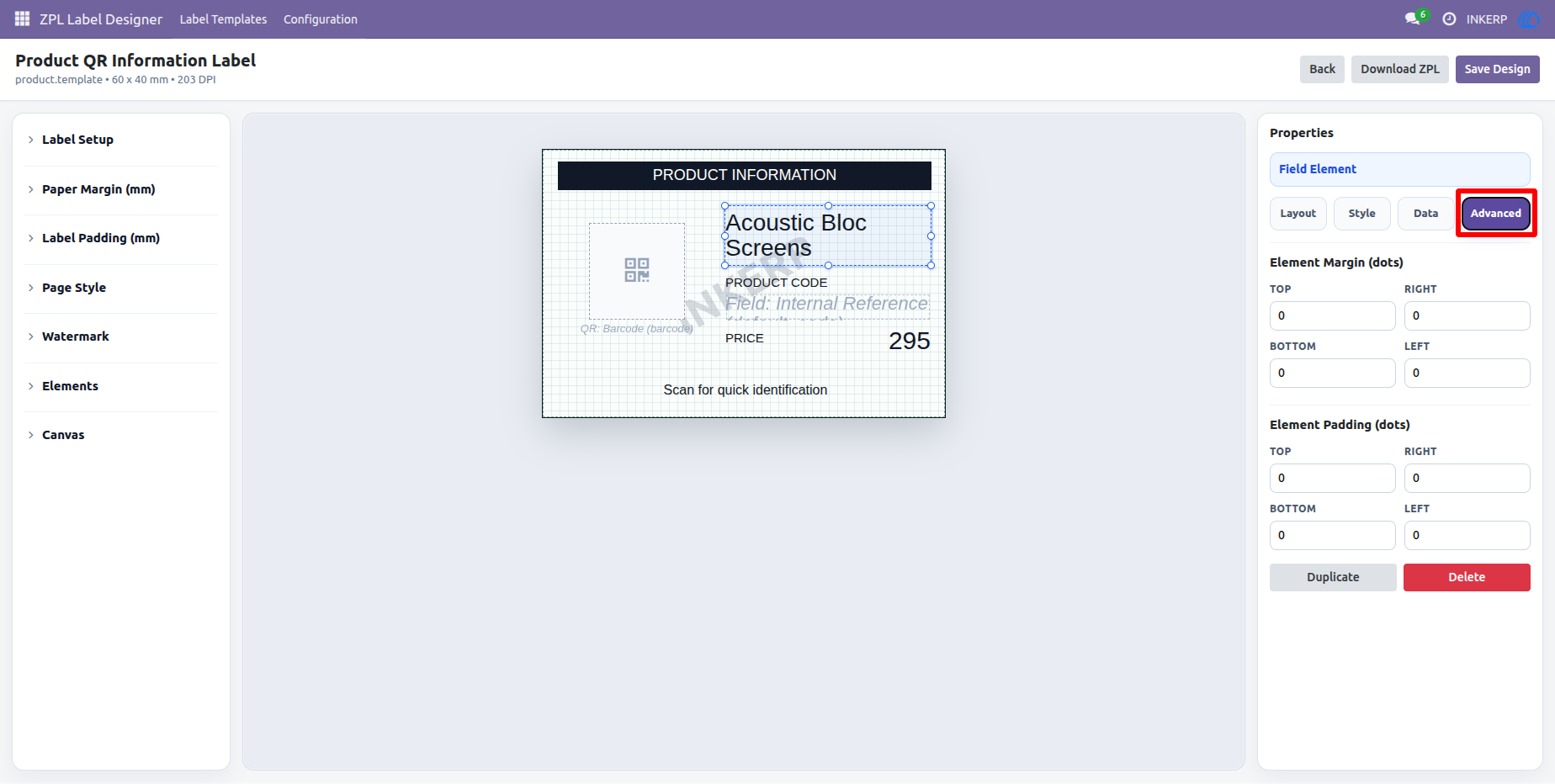Select Scan for quick identification text
Screen dimensions: 1555x784
(x=745, y=389)
